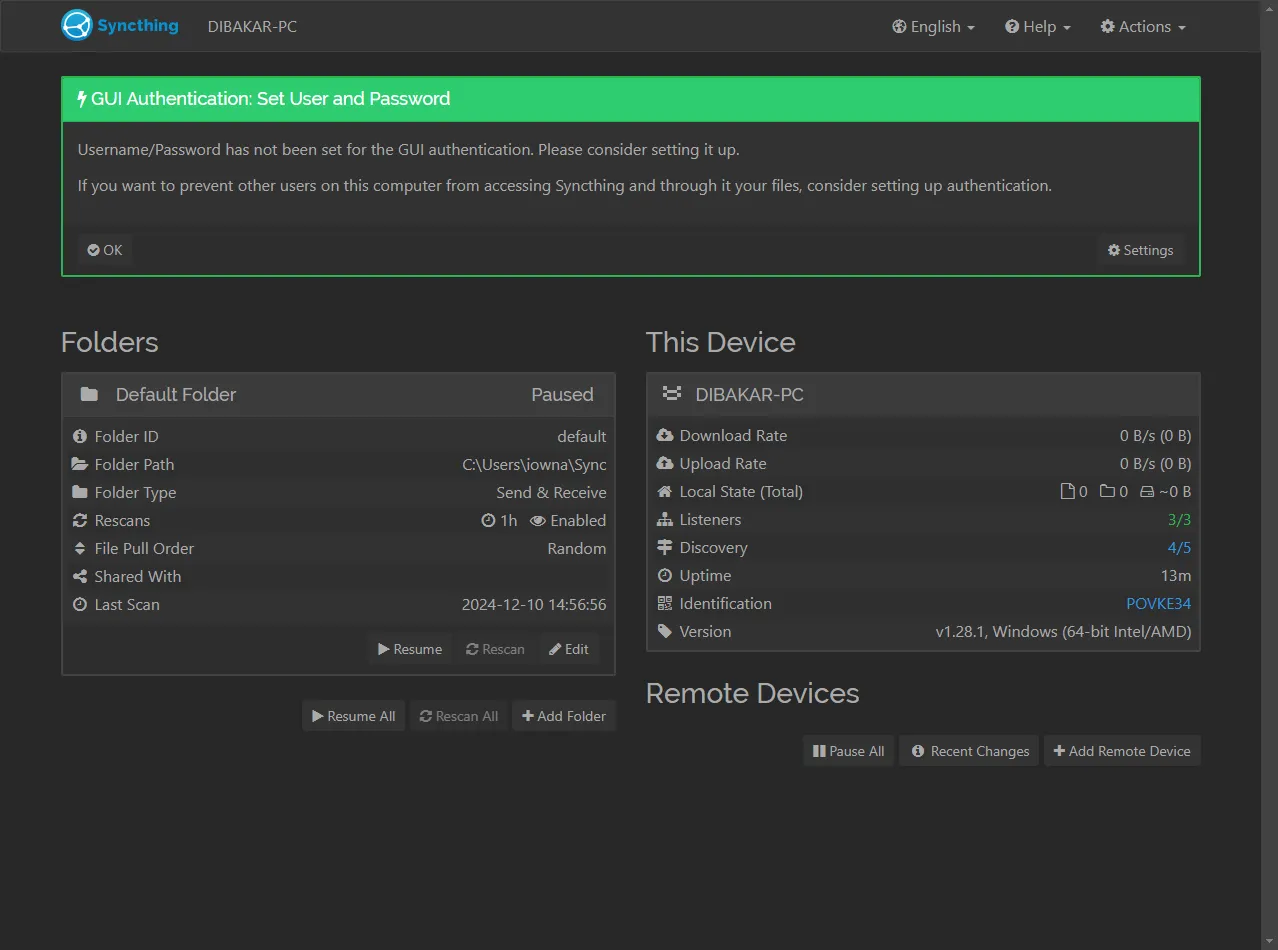1278x950 pixels.
Task: Click the Shared With share icon
Action: tap(80, 577)
